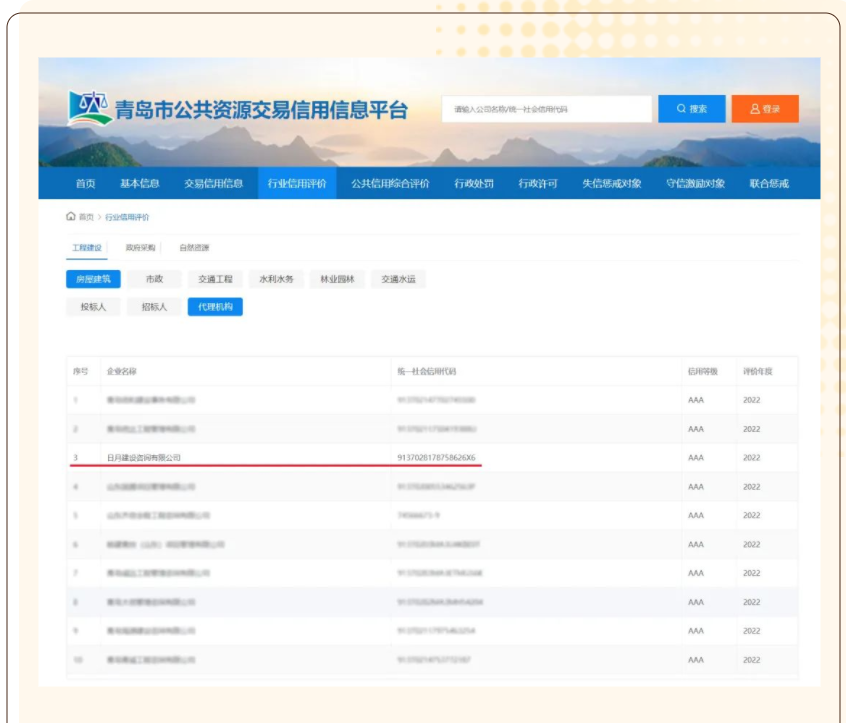The image size is (846, 723).
Task: Select the 市政 category filter
Action: [154, 280]
